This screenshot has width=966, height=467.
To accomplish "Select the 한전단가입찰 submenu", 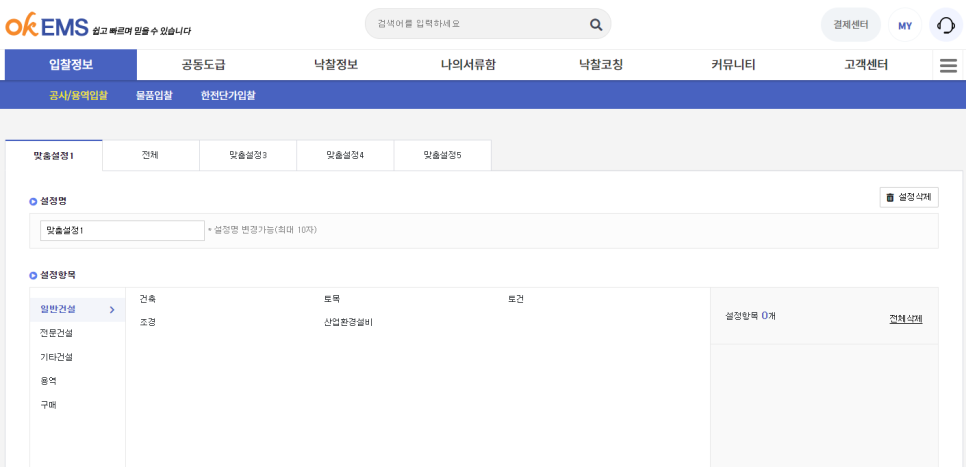I will click(228, 95).
